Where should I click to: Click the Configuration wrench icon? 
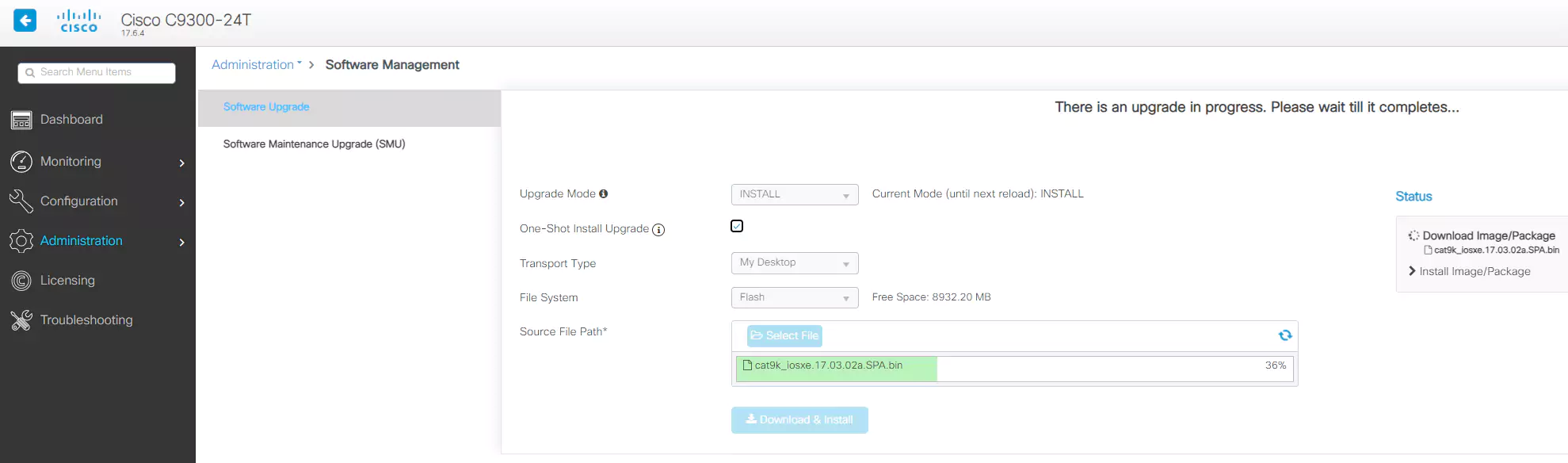[x=21, y=201]
